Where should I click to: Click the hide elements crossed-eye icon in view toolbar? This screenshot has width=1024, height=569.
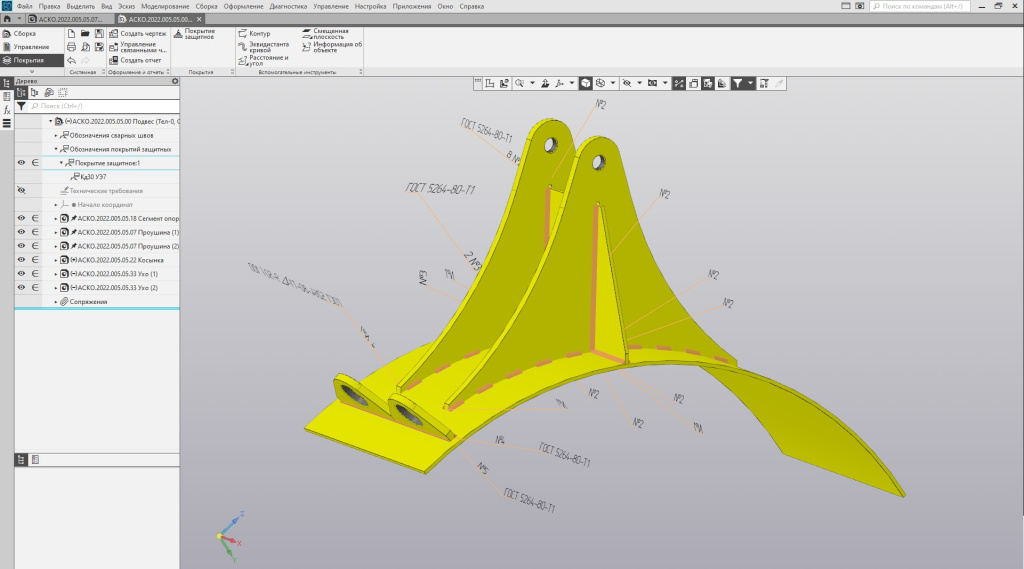tap(627, 84)
